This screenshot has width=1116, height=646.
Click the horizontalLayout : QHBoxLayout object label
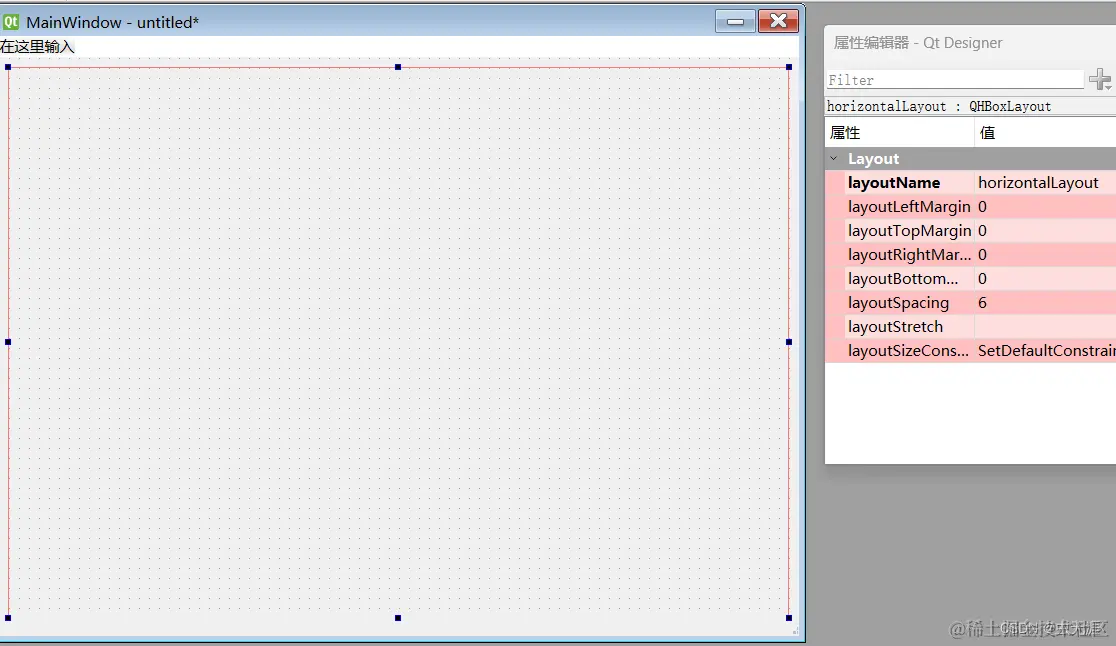click(x=939, y=107)
